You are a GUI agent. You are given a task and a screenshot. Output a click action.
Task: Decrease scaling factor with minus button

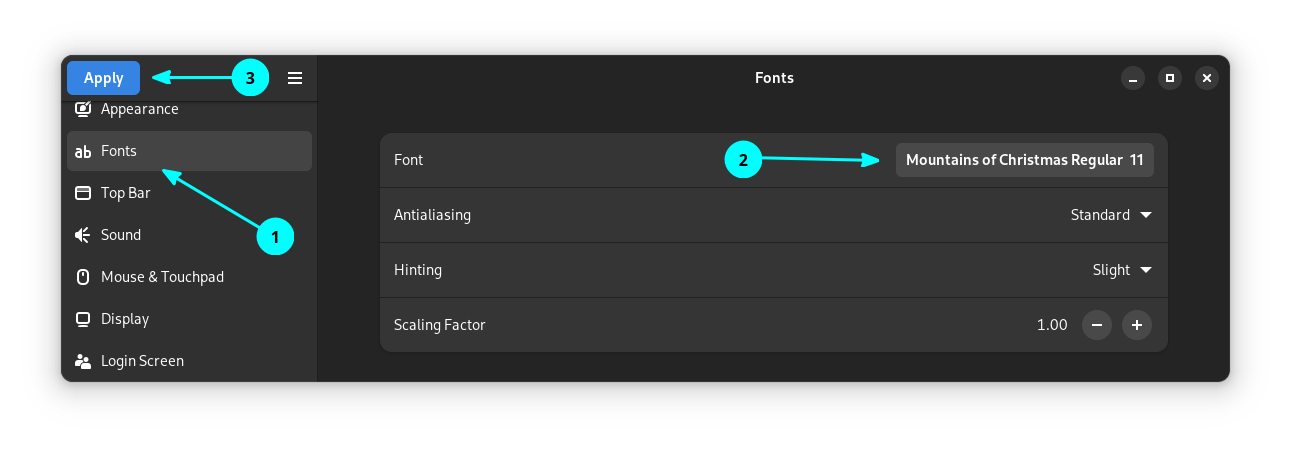pyautogui.click(x=1097, y=325)
